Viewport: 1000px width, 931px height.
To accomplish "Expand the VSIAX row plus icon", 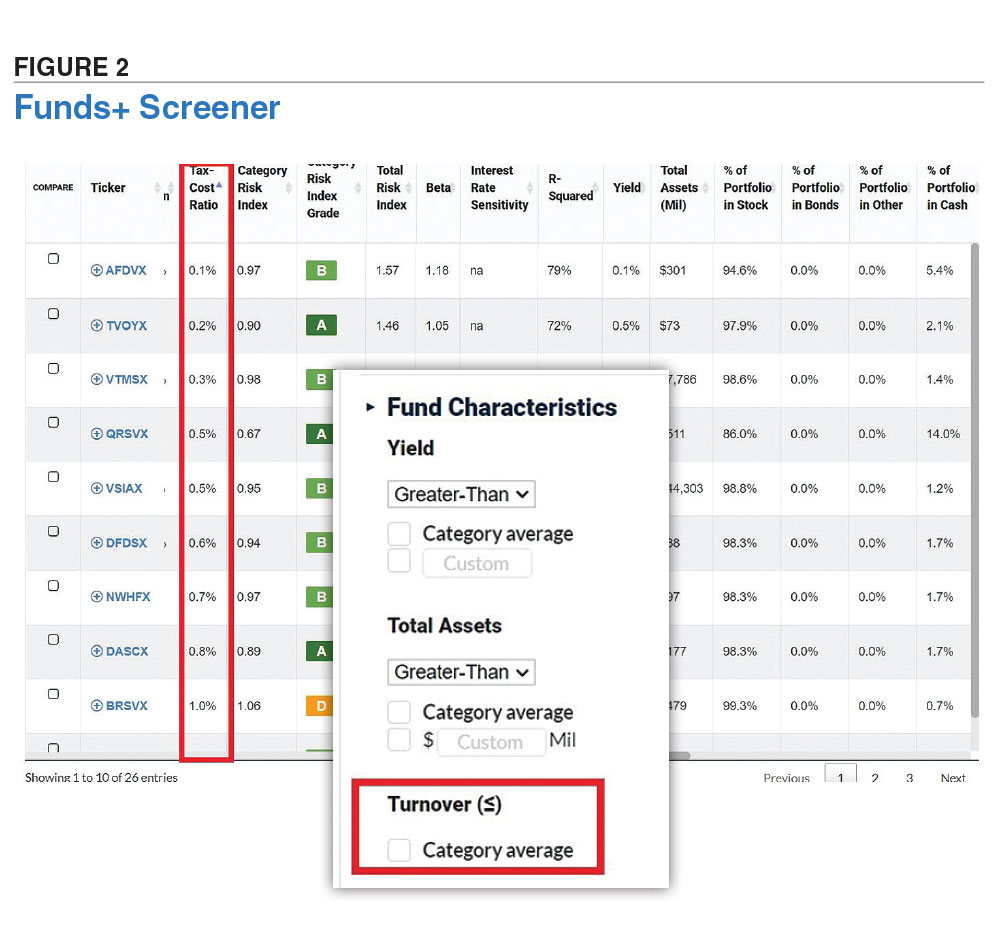I will point(97,489).
